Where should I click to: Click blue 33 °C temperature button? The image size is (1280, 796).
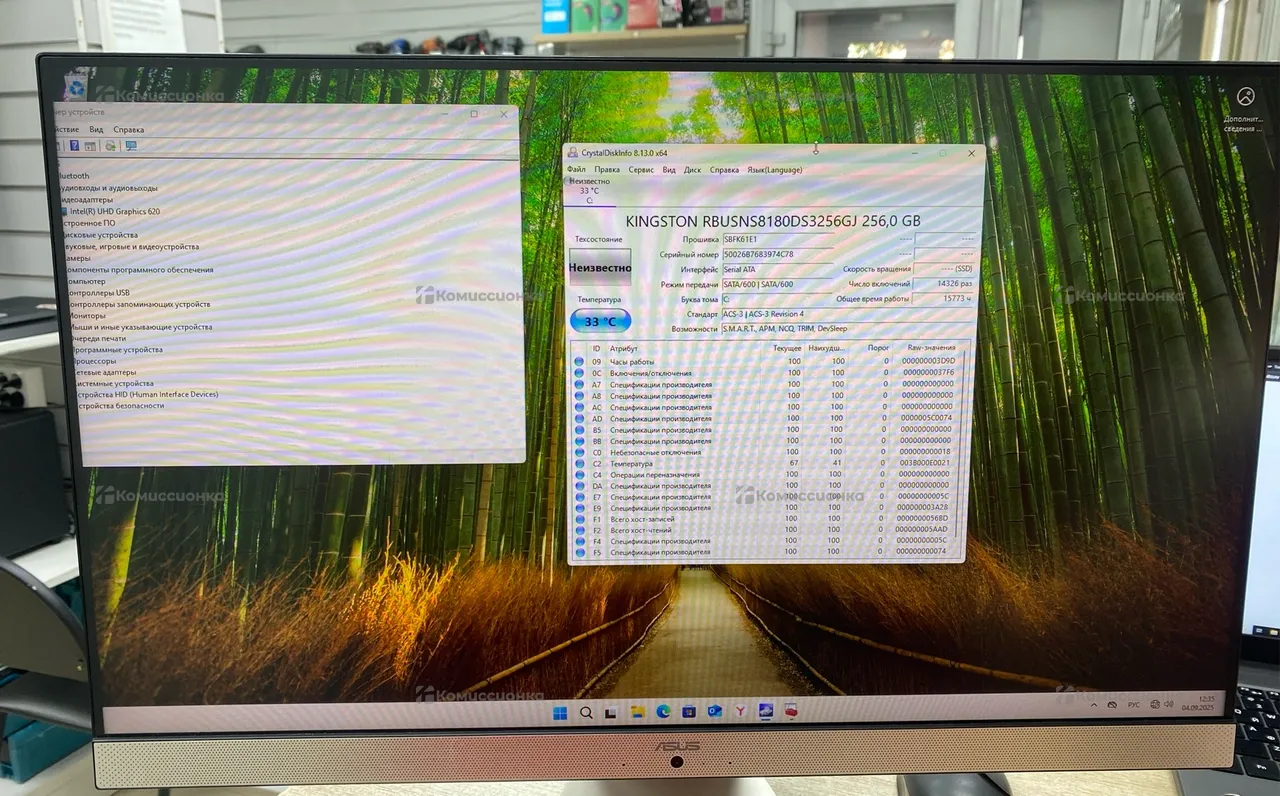coord(600,321)
